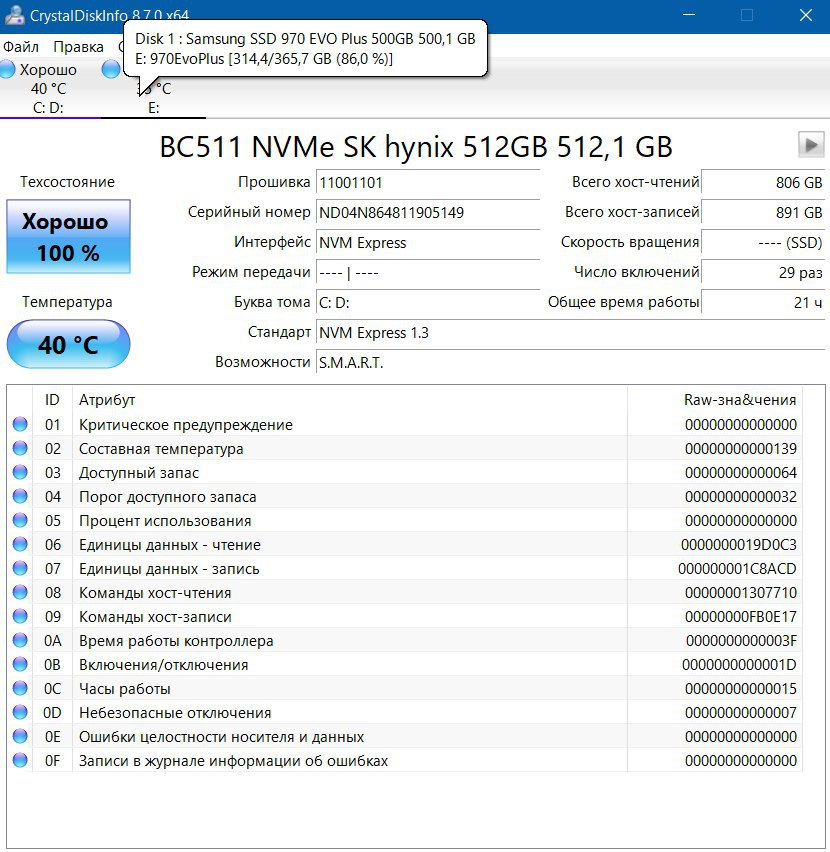The width and height of the screenshot is (830, 852).
Task: Select the Команды хост-чтения attribute text
Action: click(155, 593)
